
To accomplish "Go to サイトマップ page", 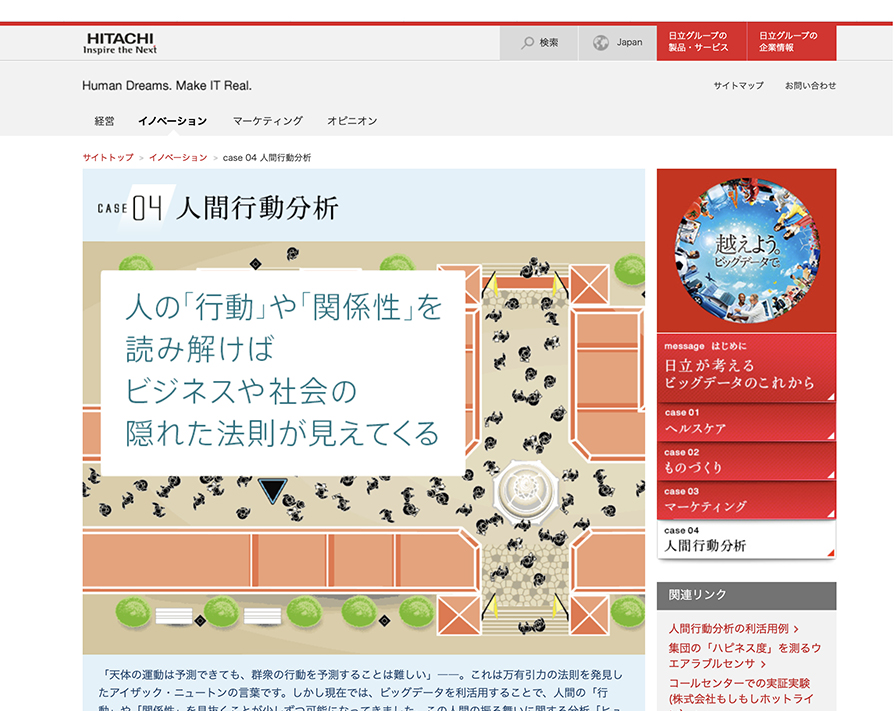I will tap(738, 86).
